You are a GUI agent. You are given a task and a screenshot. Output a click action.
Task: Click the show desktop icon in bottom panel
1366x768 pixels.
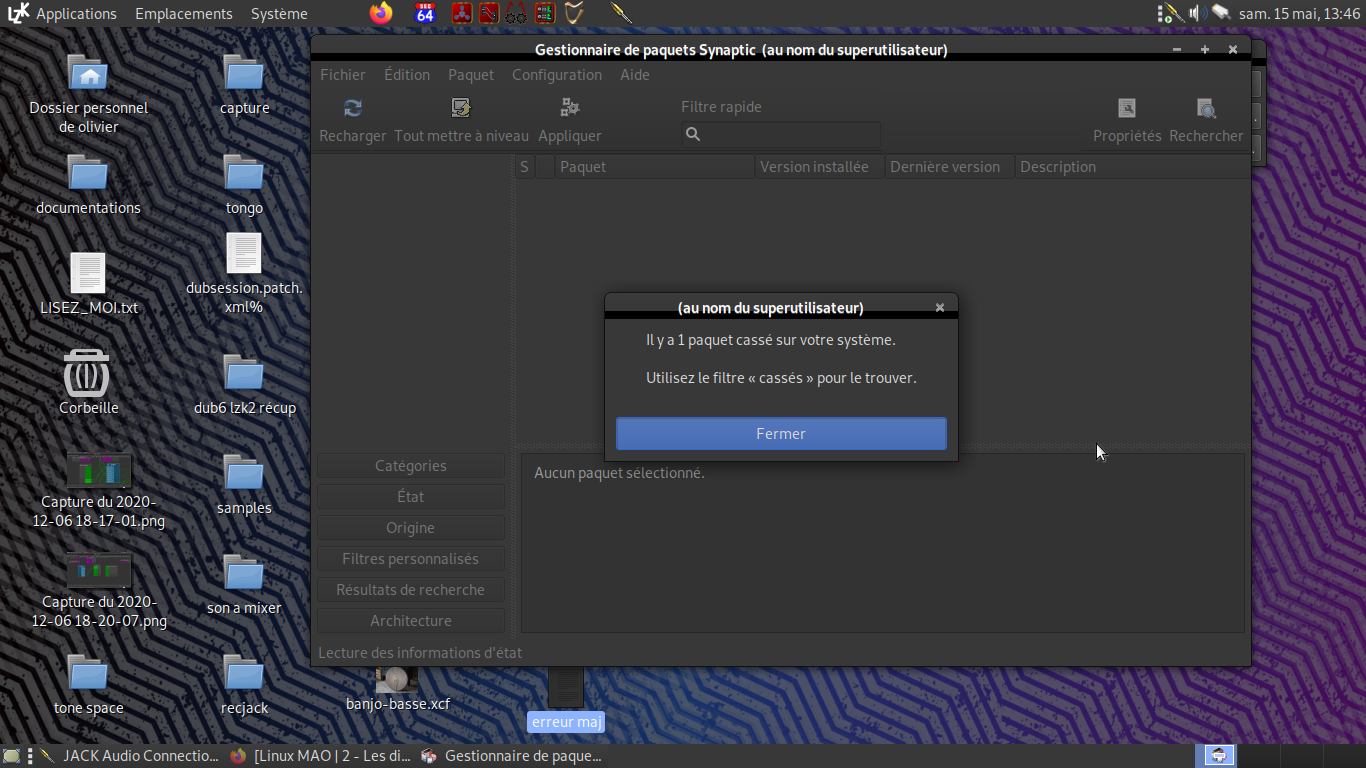click(x=11, y=756)
